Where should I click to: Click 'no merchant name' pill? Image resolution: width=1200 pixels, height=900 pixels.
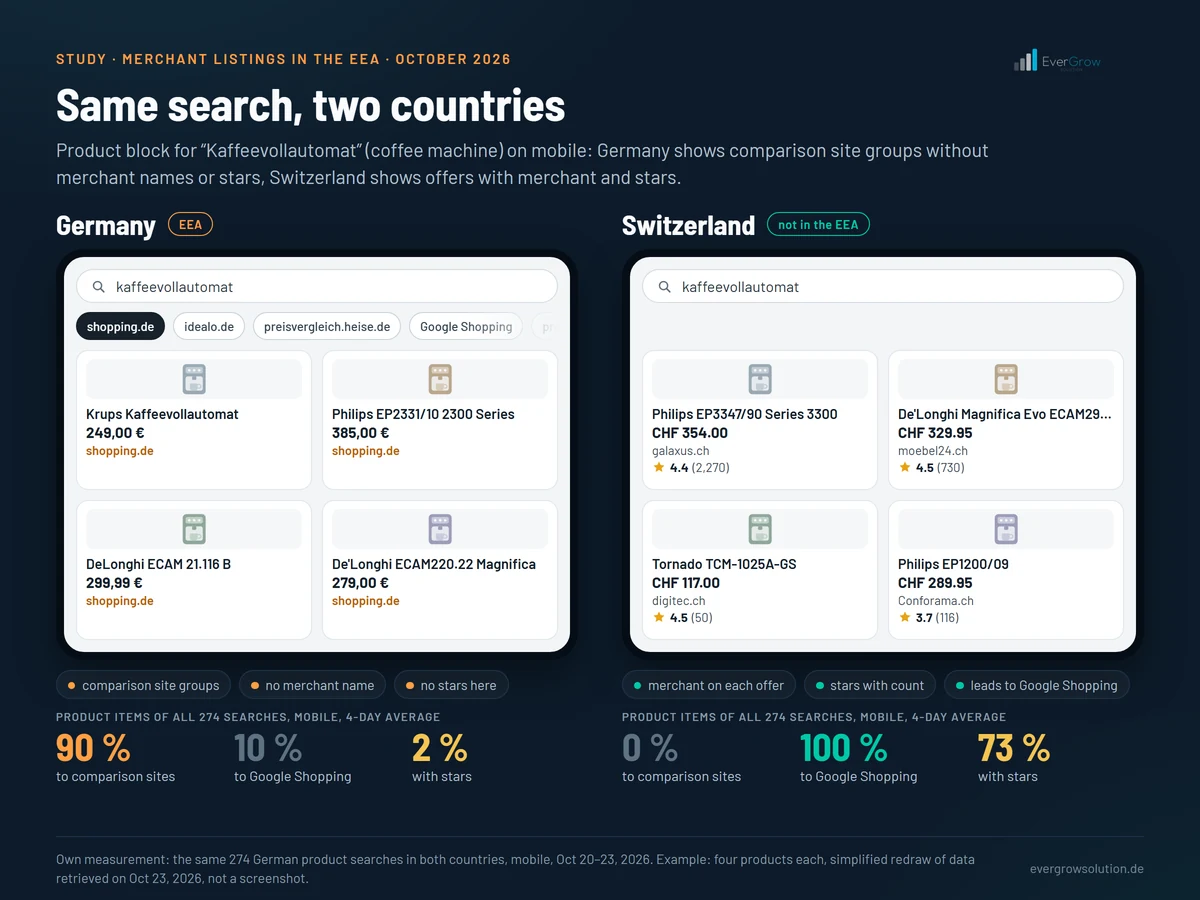pos(313,685)
